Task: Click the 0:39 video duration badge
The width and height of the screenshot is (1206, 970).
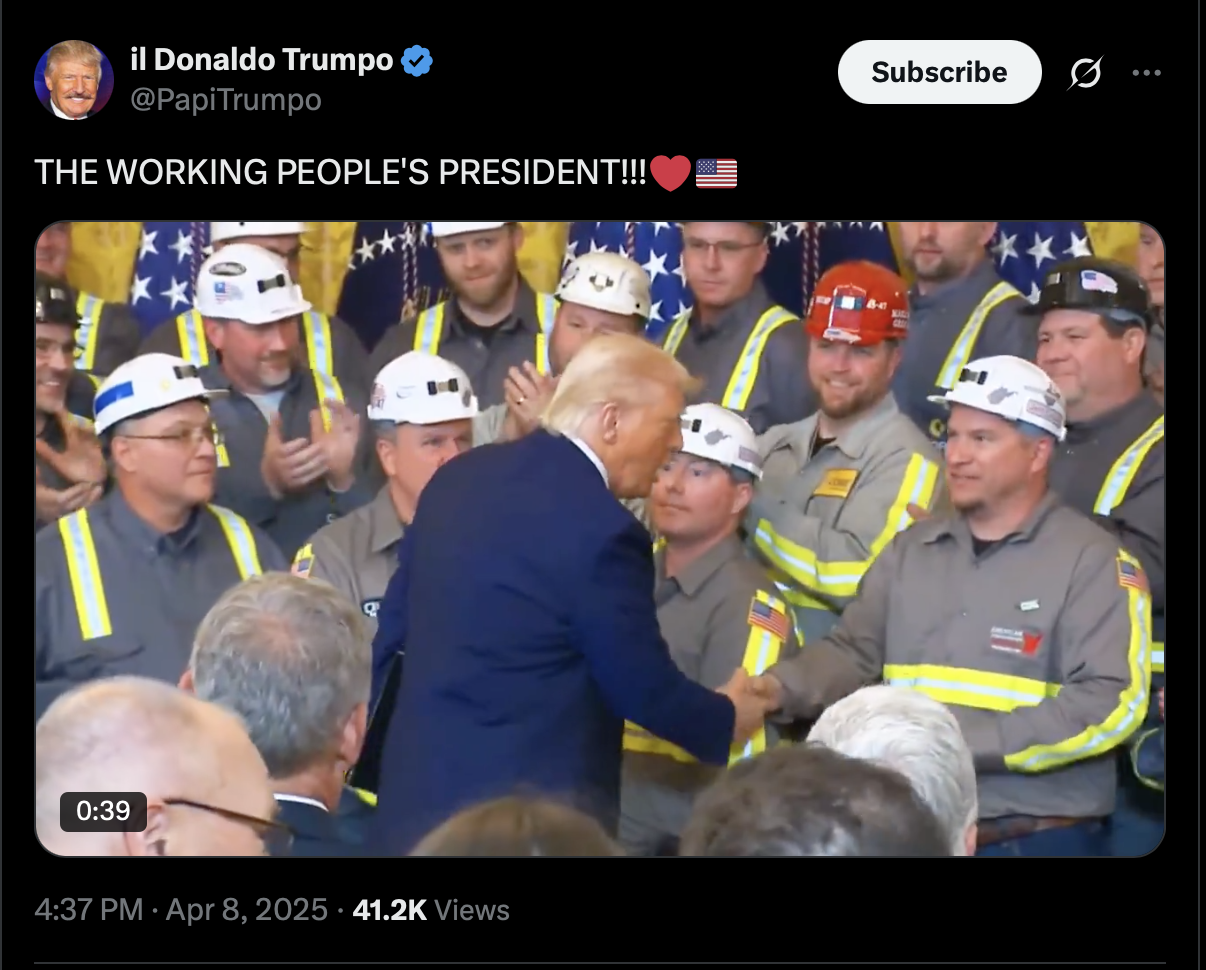Action: 103,811
